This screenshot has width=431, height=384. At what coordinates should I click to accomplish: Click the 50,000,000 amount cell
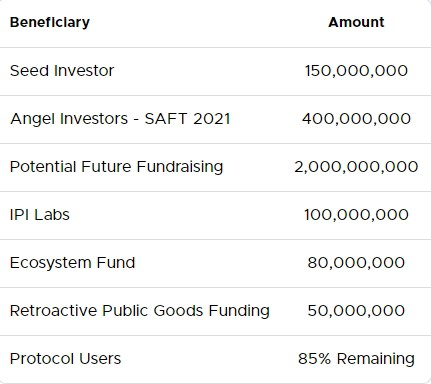tap(356, 311)
